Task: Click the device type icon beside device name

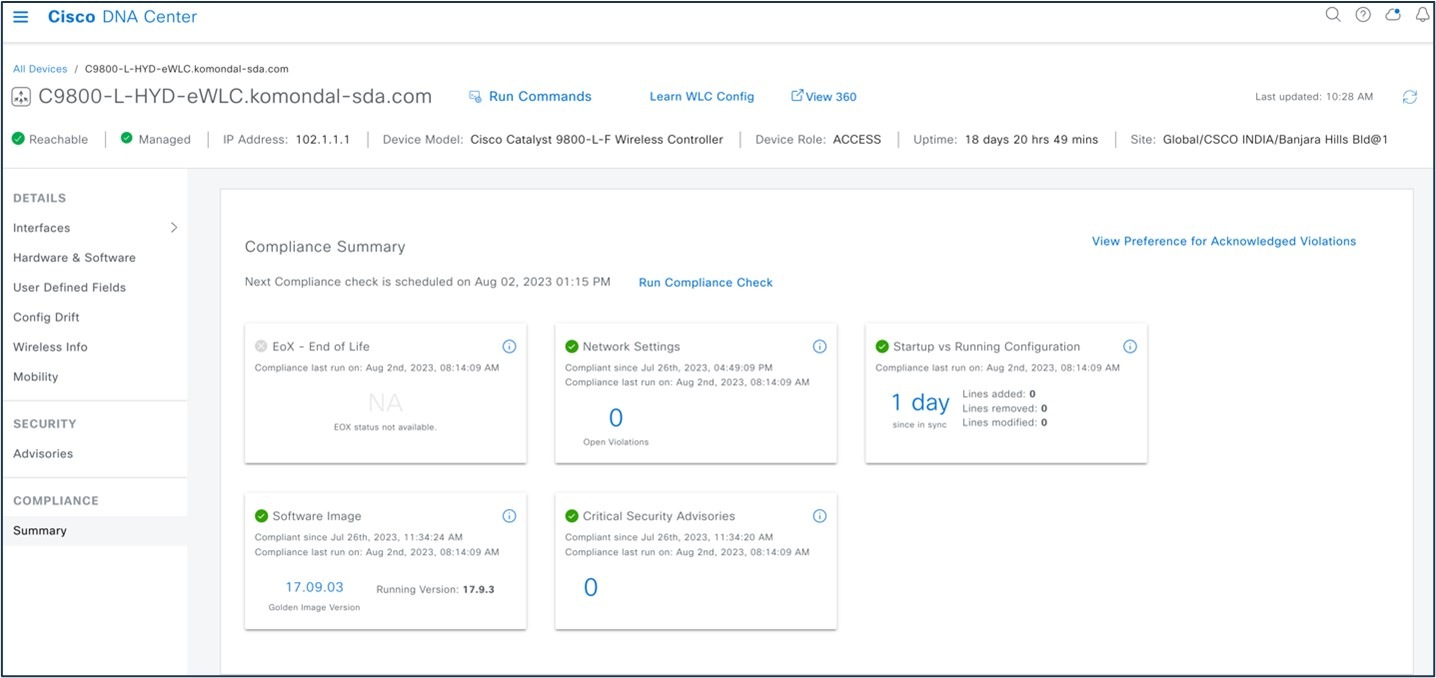Action: coord(21,96)
